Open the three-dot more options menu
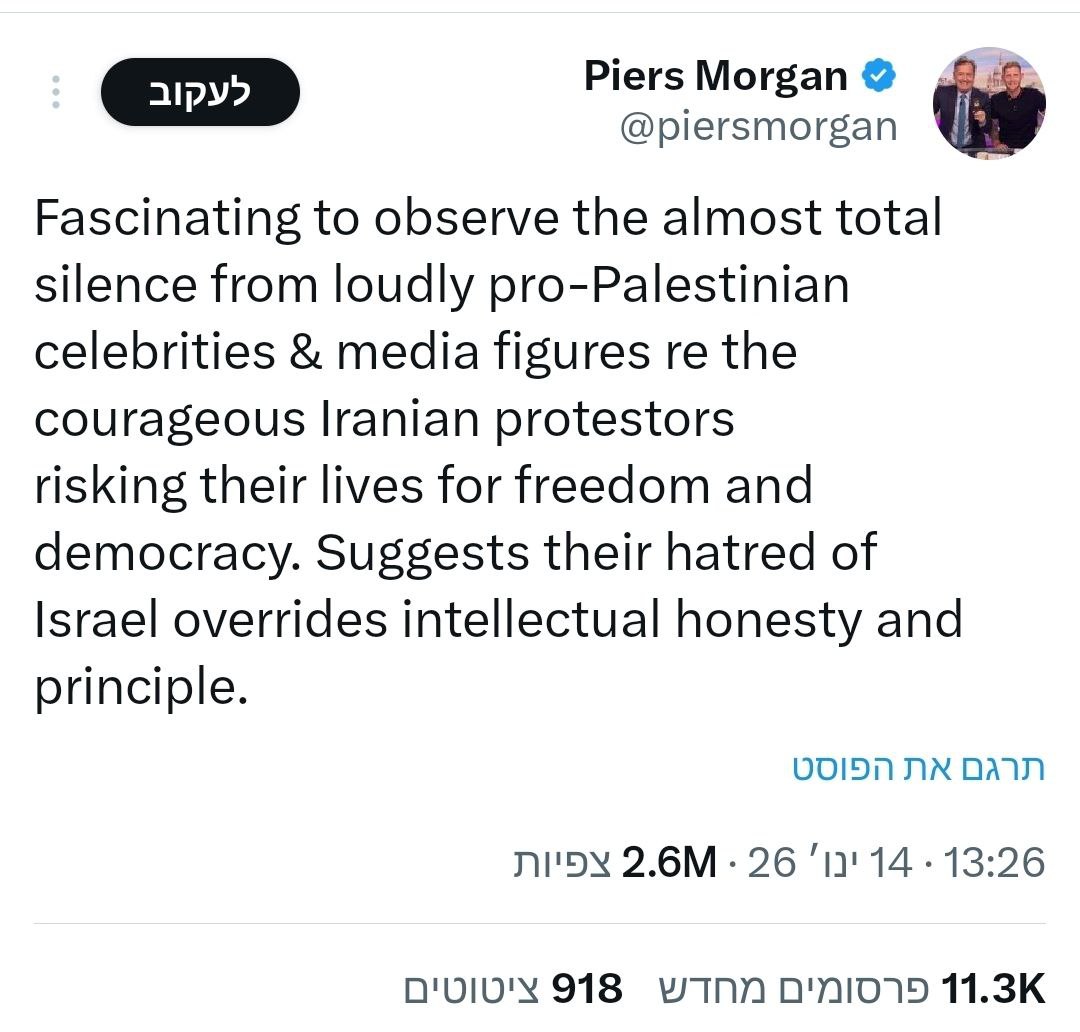Viewport: 1080px width, 1032px height. click(x=56, y=91)
